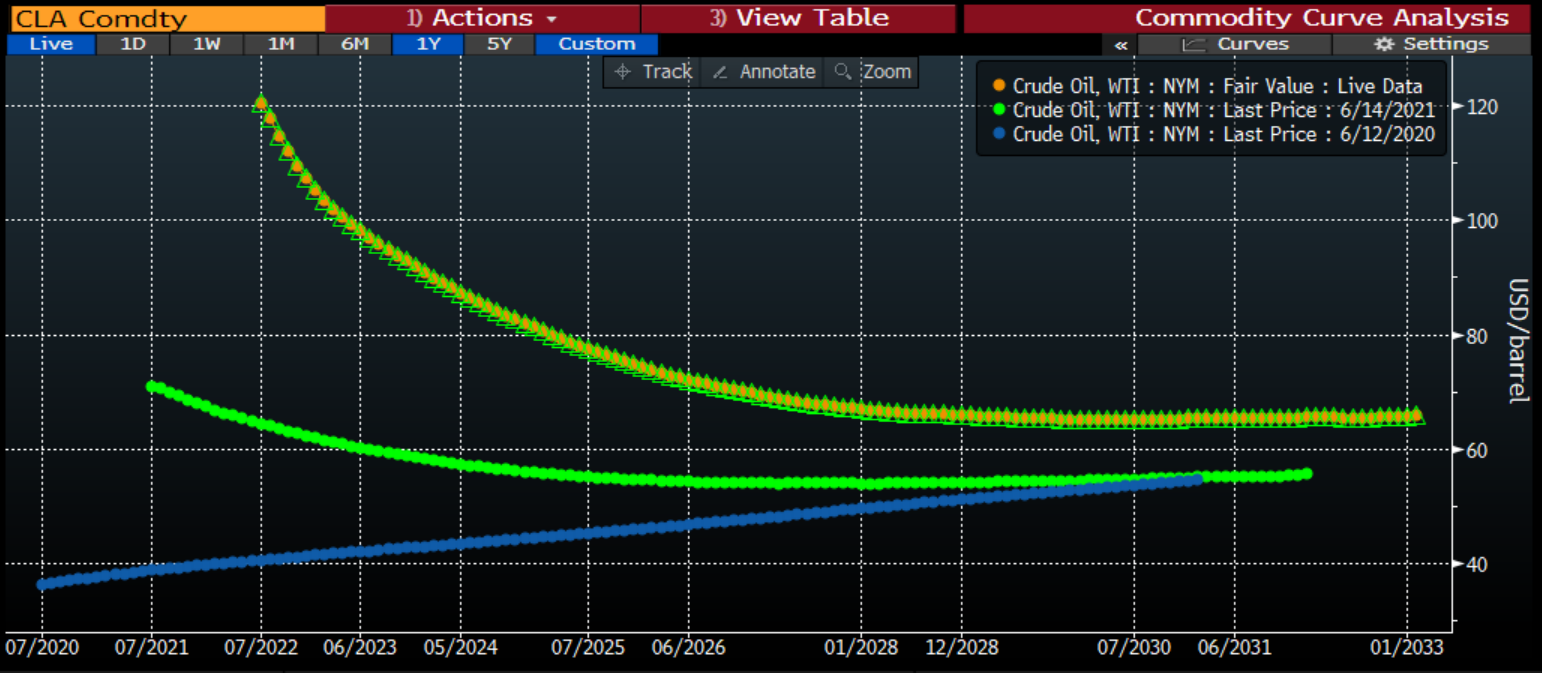Image resolution: width=1542 pixels, height=673 pixels.
Task: Open the Curves chart icon panel
Action: click(x=1193, y=44)
